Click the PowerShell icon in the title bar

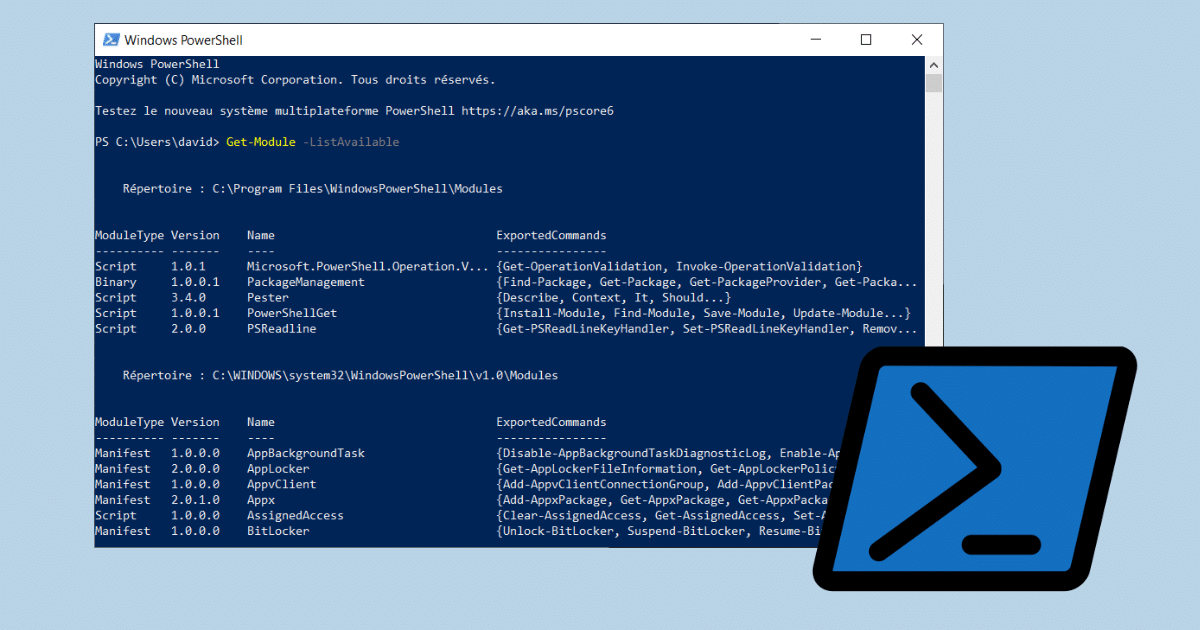[x=110, y=40]
